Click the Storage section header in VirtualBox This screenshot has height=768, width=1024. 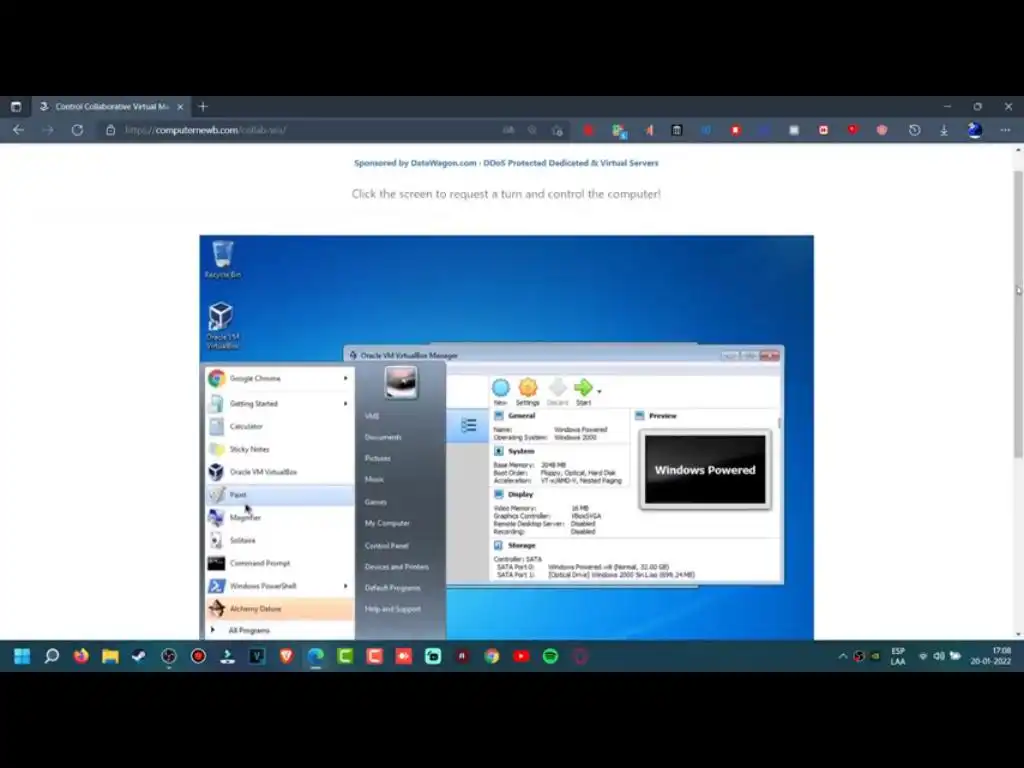(x=521, y=545)
